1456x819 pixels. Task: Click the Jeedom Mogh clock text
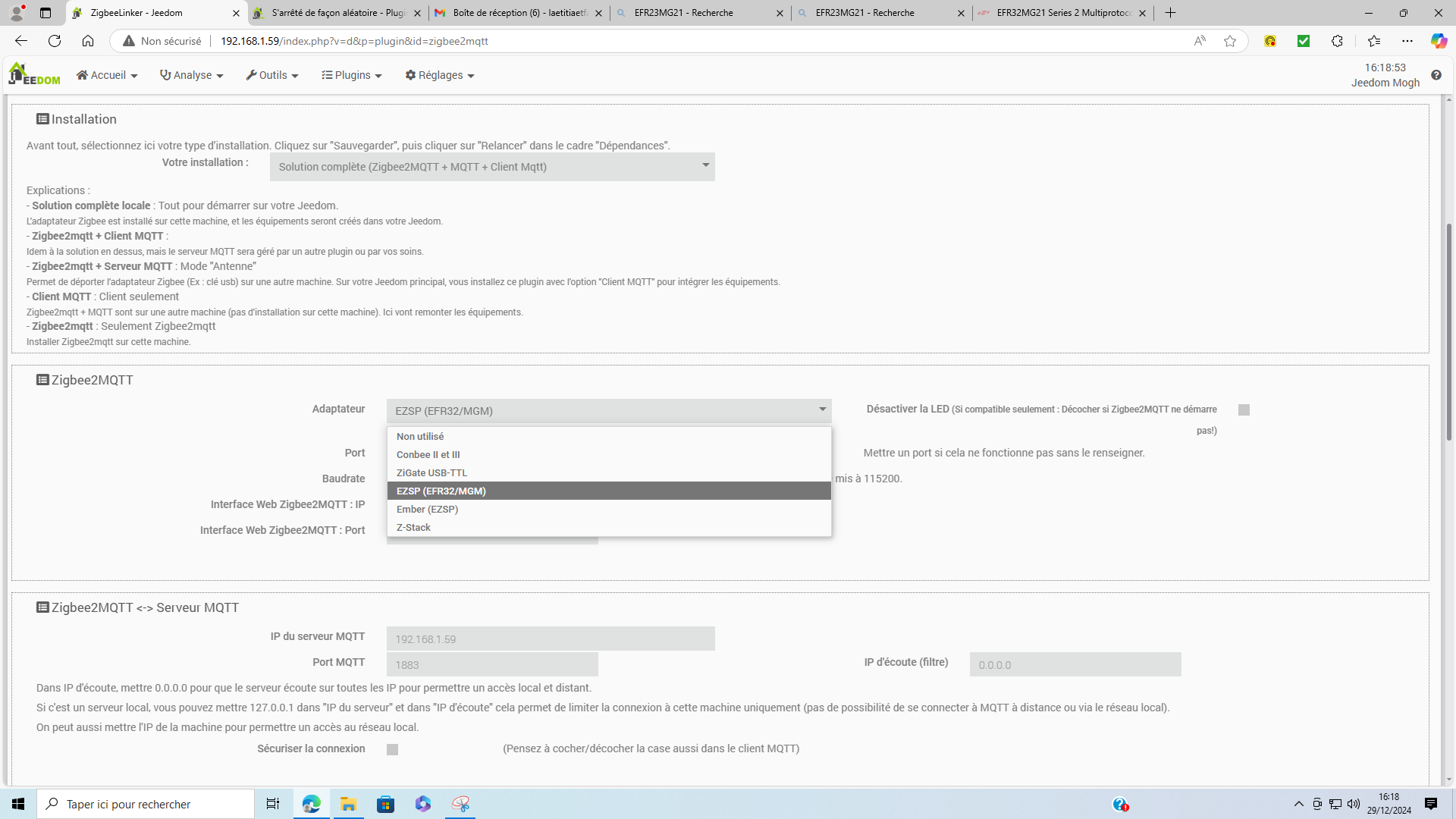click(1385, 75)
